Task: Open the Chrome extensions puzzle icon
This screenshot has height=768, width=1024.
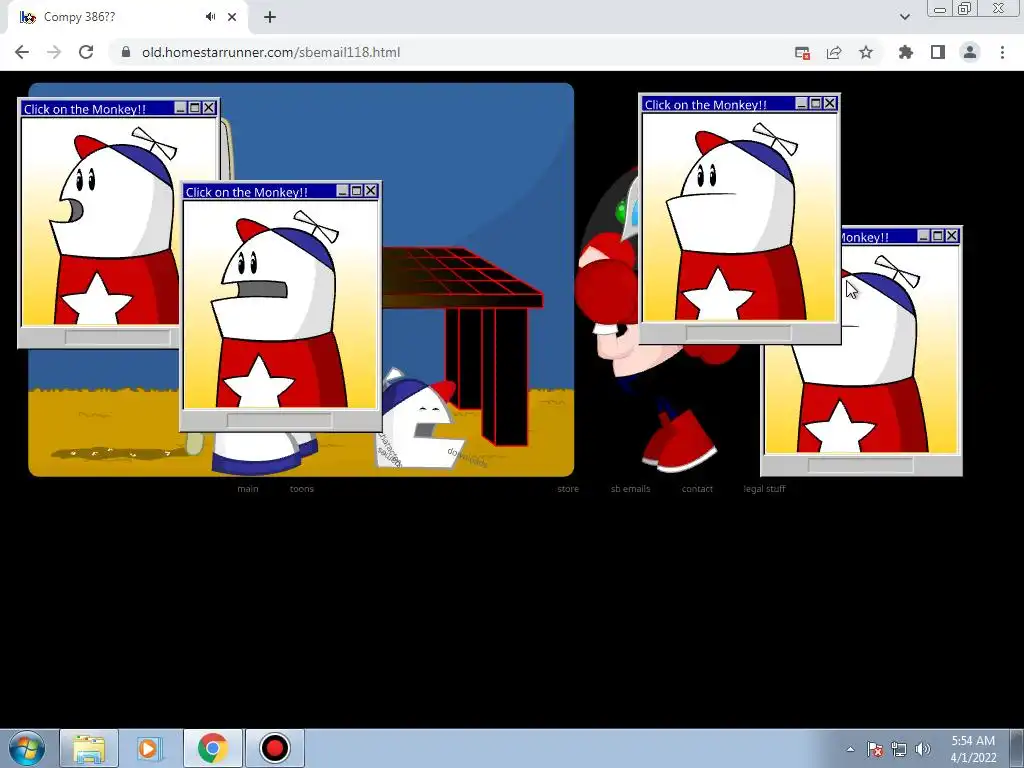Action: [x=906, y=52]
